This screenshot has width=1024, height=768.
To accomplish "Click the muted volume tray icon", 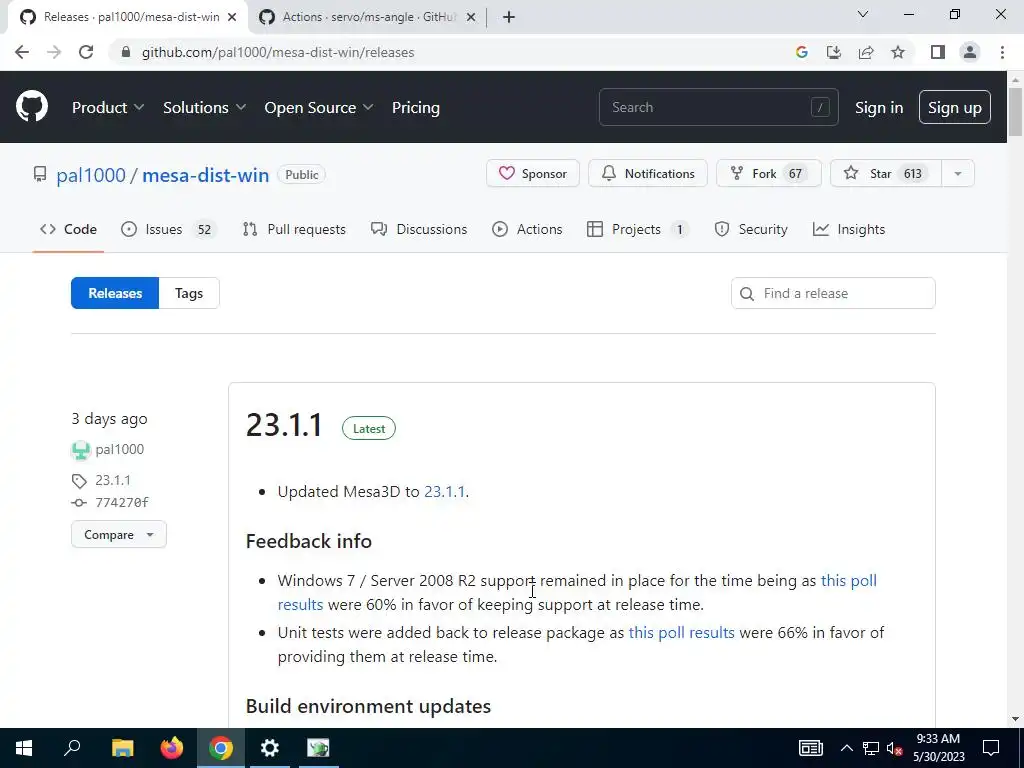I will coord(894,748).
